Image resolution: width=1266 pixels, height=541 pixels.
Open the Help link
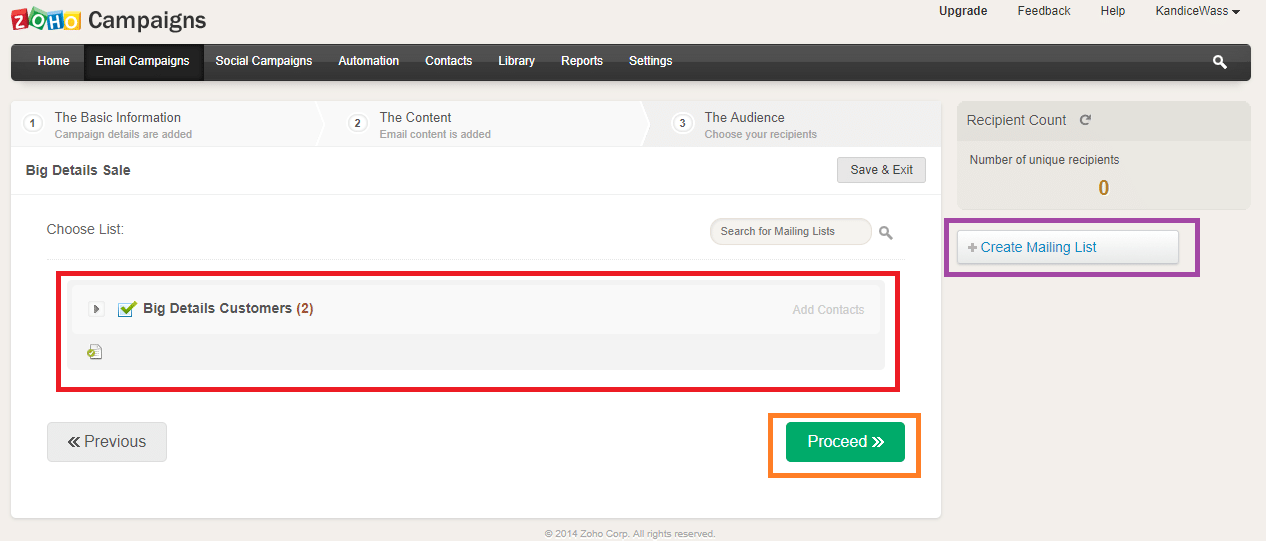(x=1113, y=11)
